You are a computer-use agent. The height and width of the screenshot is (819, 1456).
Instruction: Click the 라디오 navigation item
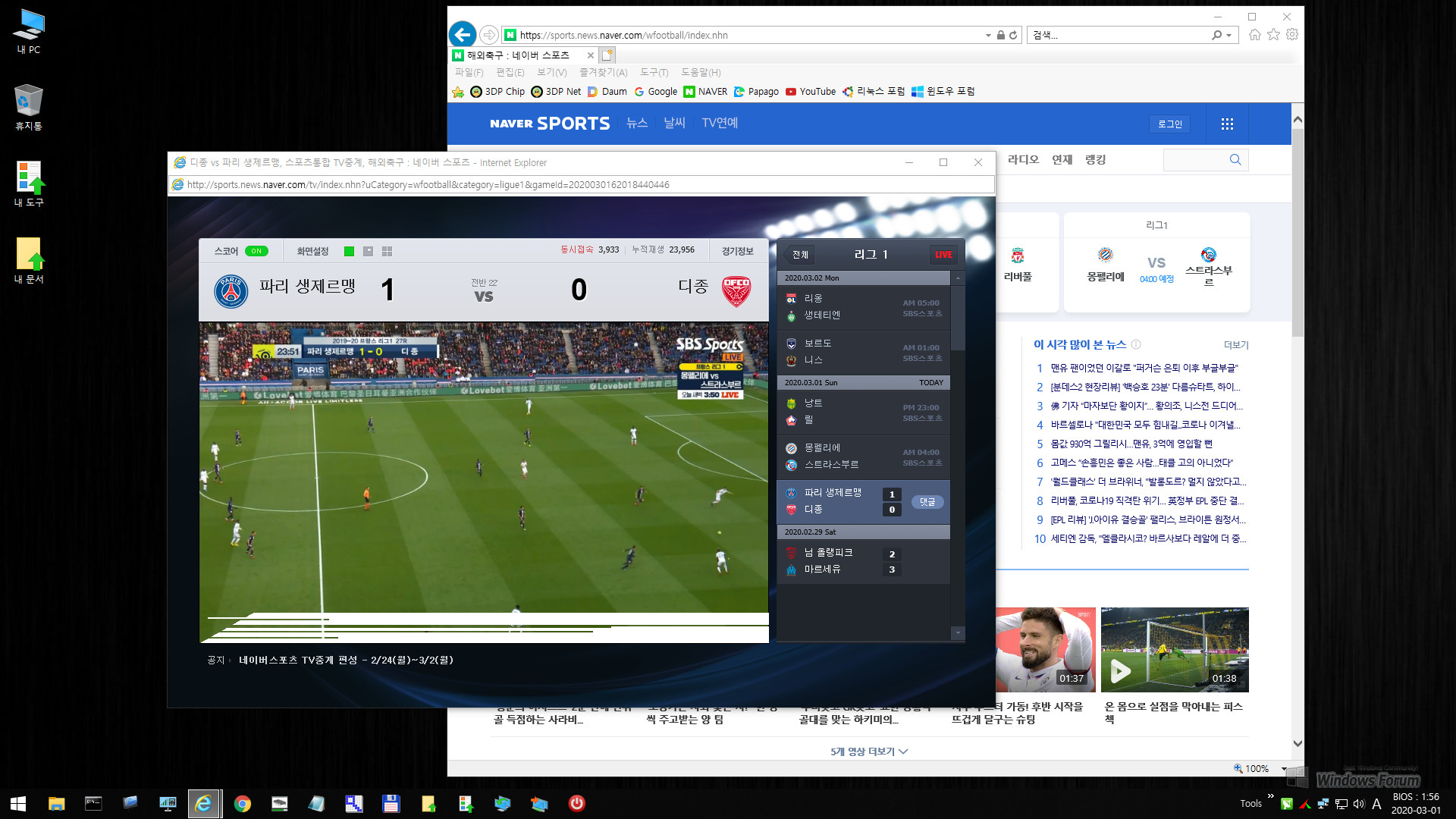pyautogui.click(x=1023, y=159)
